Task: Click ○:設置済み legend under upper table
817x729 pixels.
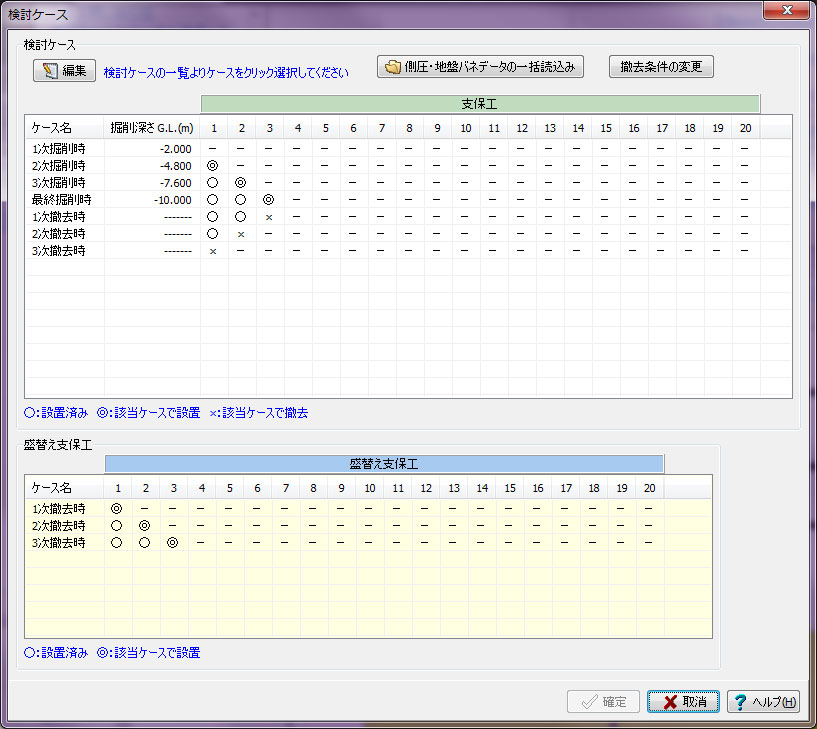Action: click(56, 413)
